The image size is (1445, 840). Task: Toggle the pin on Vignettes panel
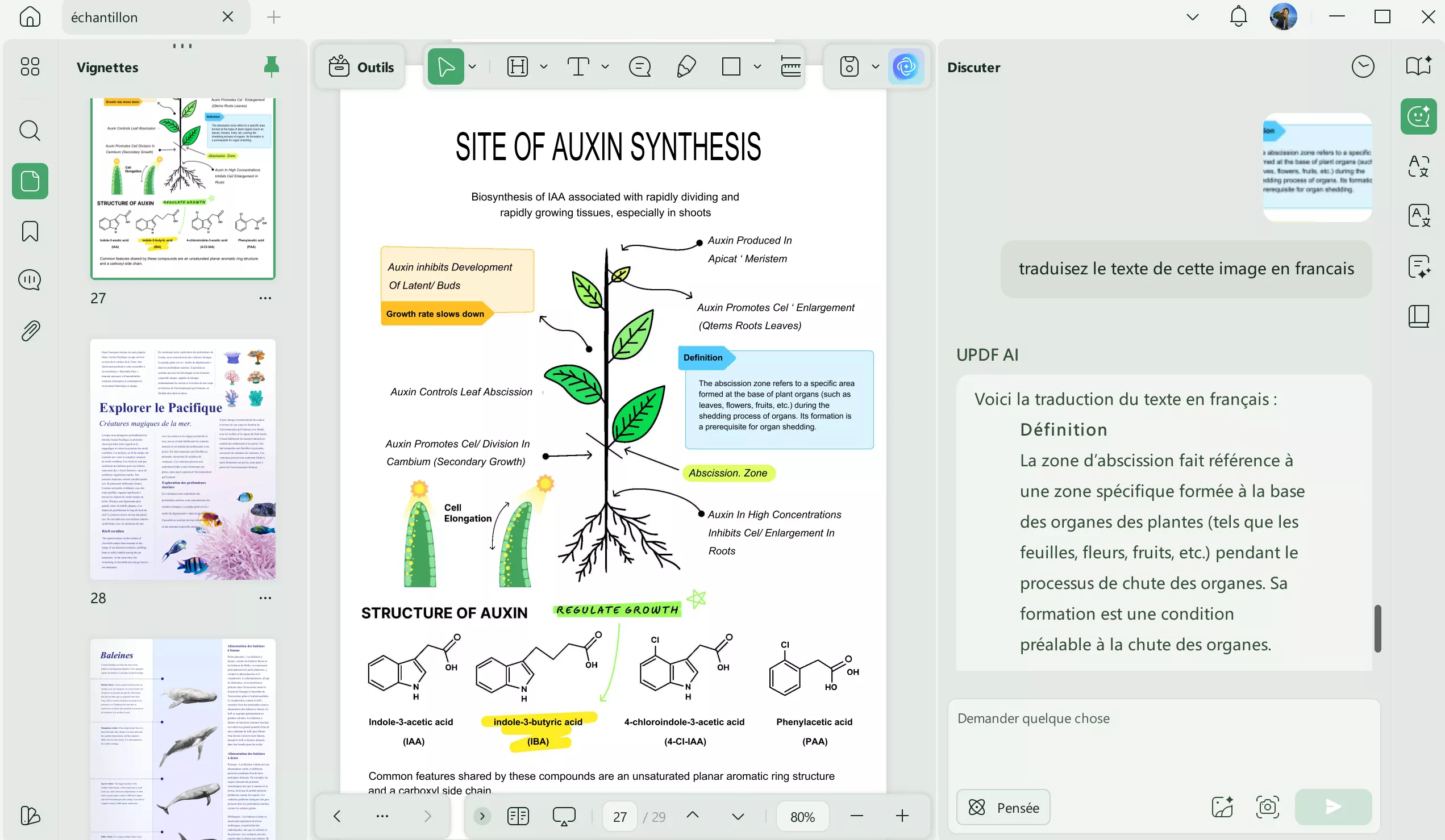coord(271,67)
